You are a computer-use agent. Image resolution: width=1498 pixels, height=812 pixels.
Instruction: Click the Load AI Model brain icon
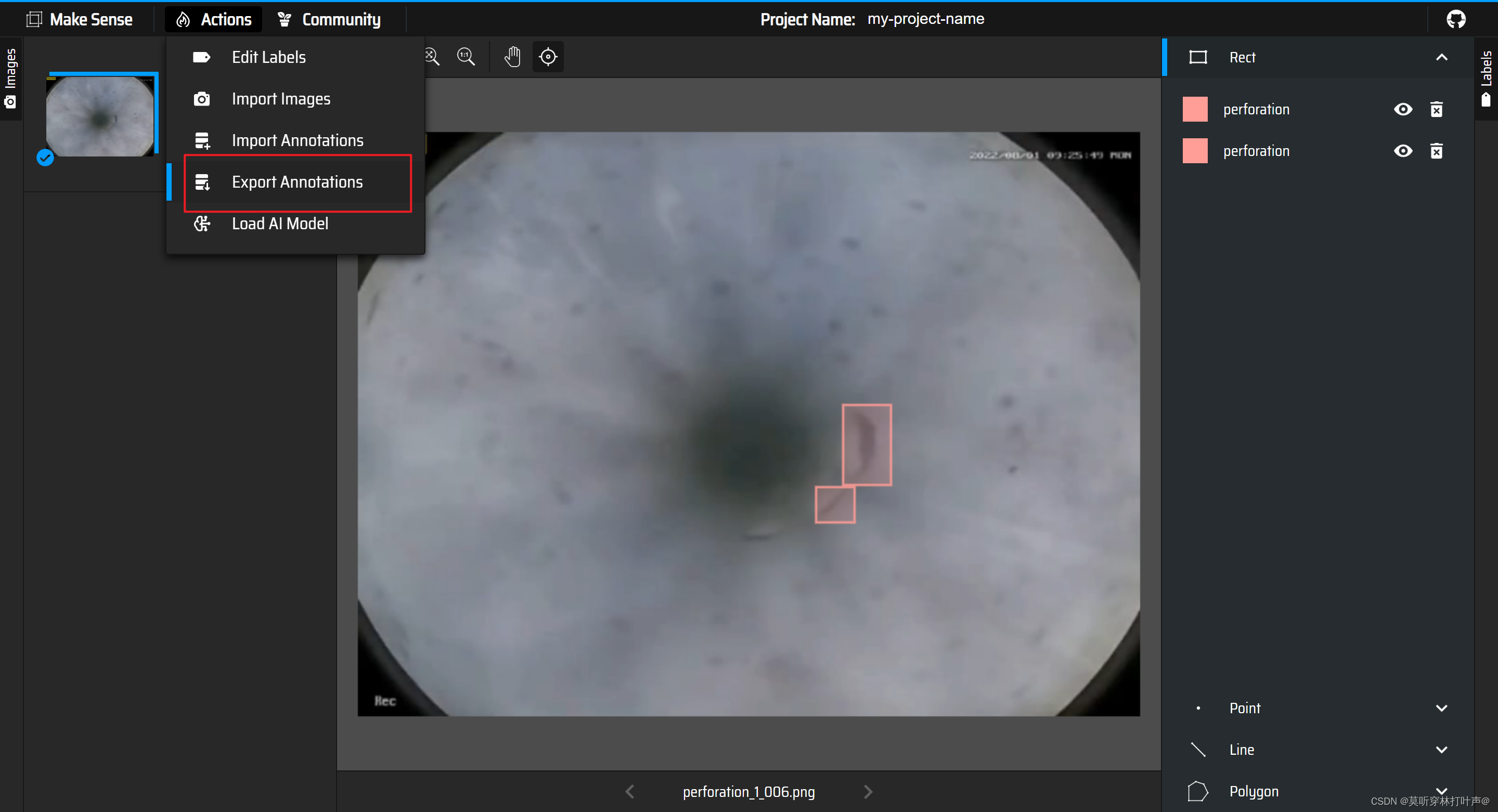202,224
